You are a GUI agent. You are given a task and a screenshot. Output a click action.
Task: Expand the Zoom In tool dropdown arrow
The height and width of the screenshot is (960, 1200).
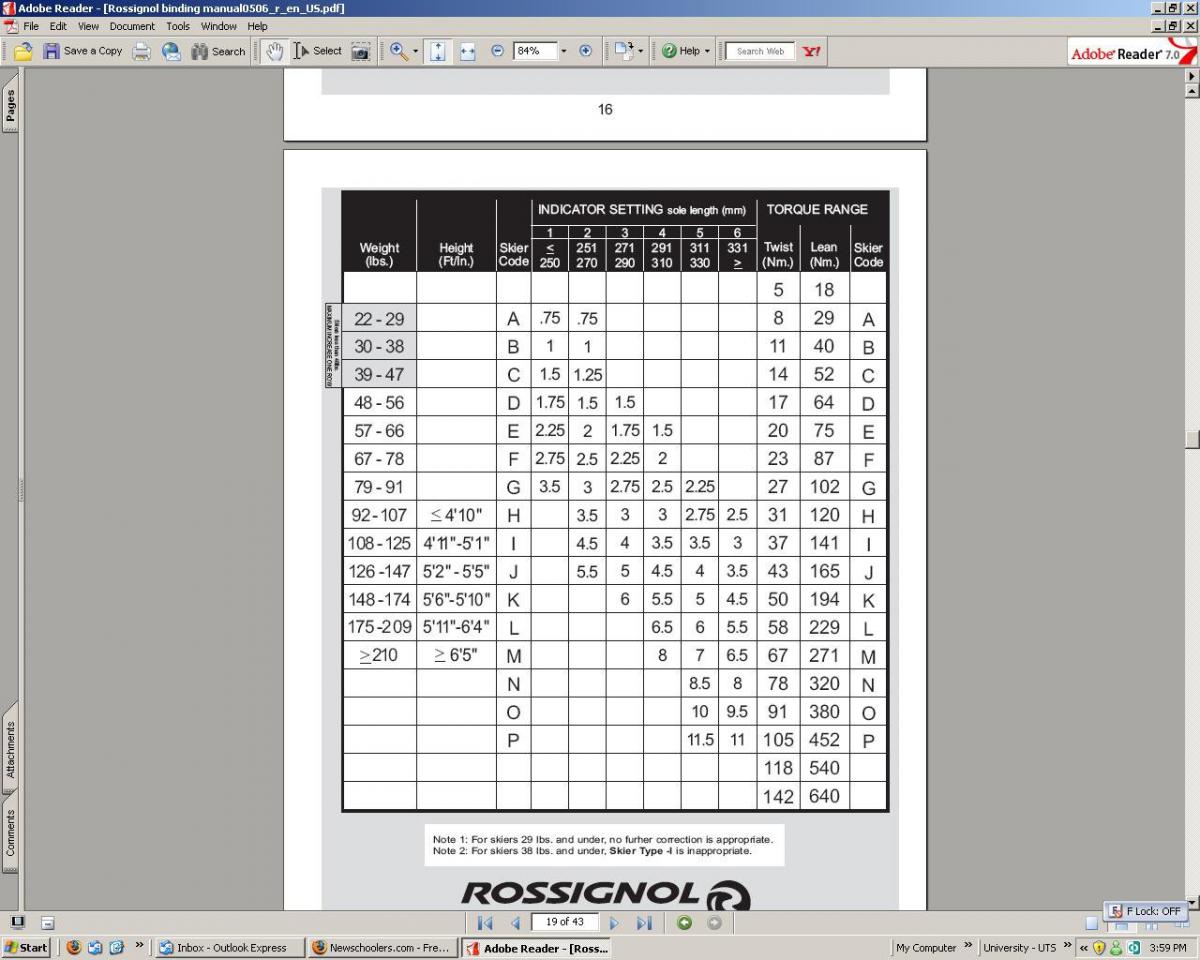point(416,51)
